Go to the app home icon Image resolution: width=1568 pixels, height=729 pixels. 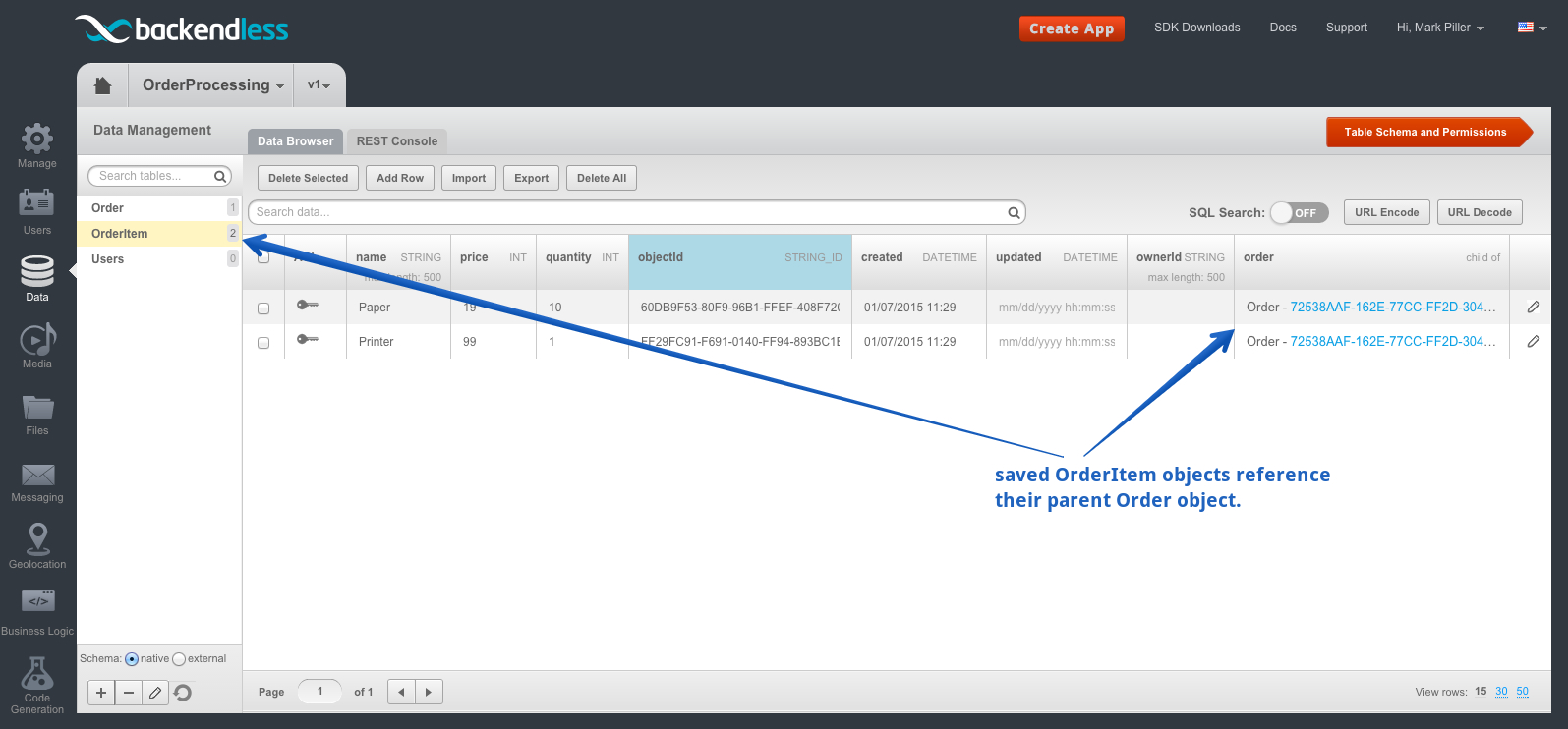coord(102,85)
